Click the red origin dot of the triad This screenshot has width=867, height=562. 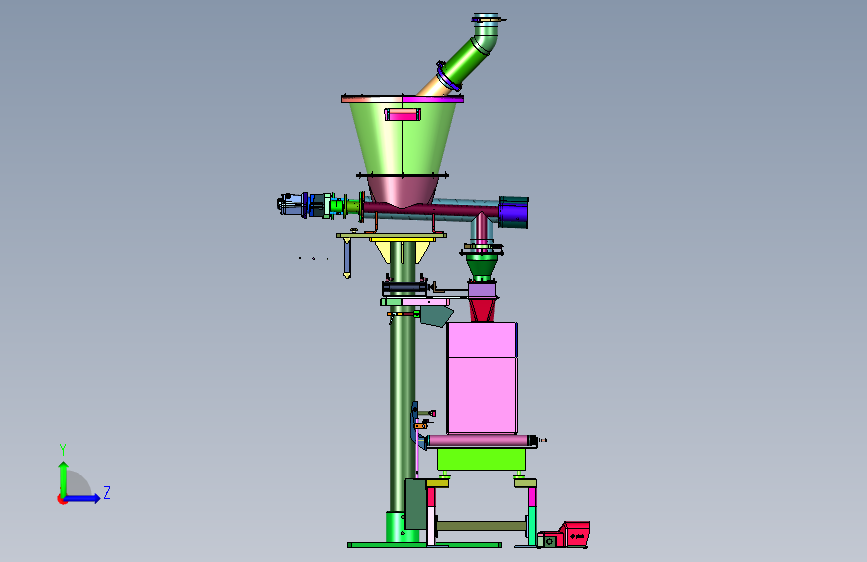pos(62,499)
